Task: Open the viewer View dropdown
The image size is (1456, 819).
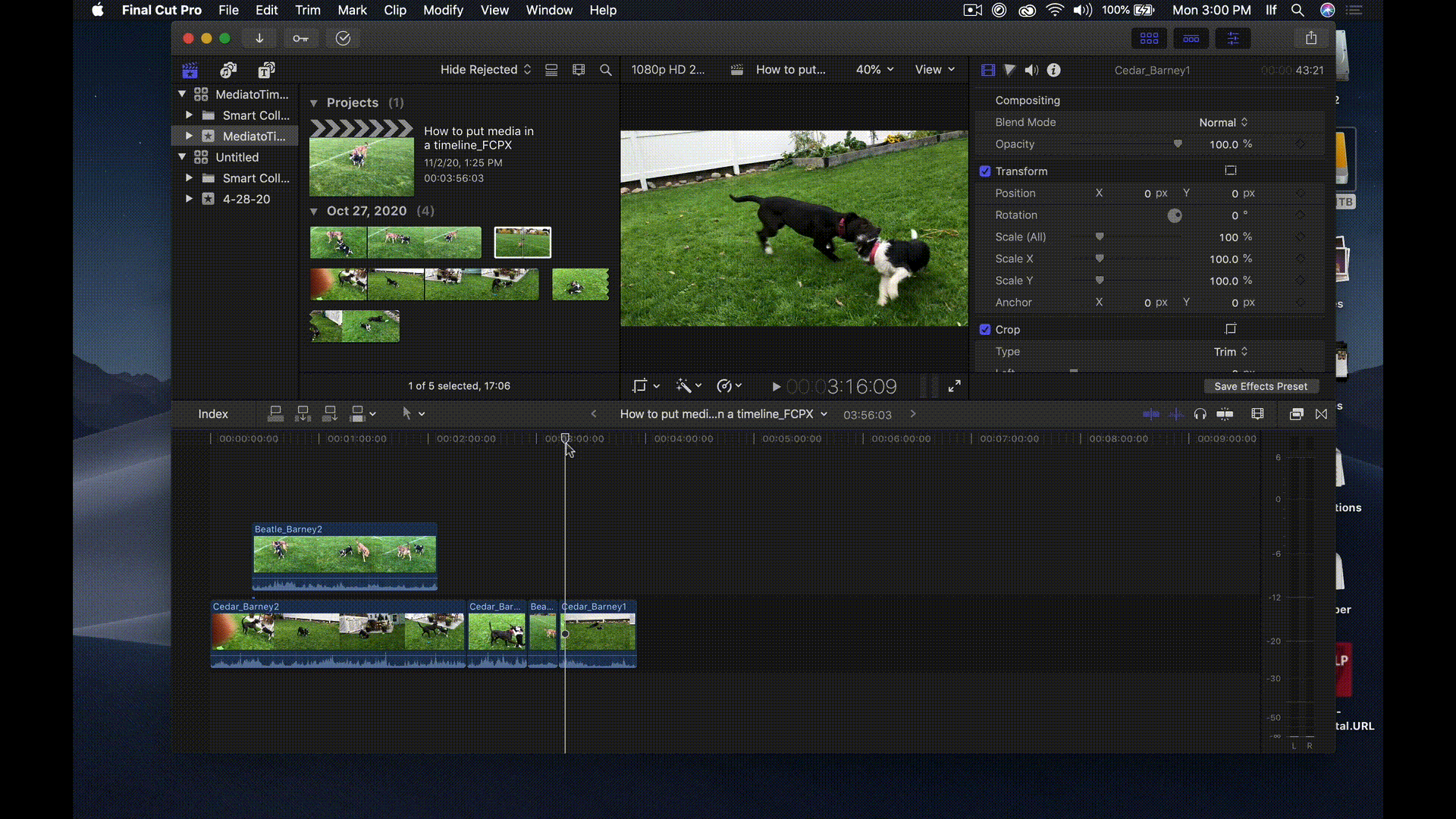Action: tap(935, 70)
